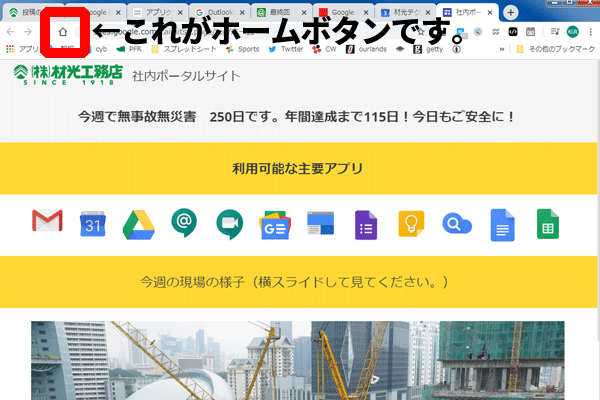
Task: Click the 利用可能な主要アプリ heading
Action: tap(297, 168)
